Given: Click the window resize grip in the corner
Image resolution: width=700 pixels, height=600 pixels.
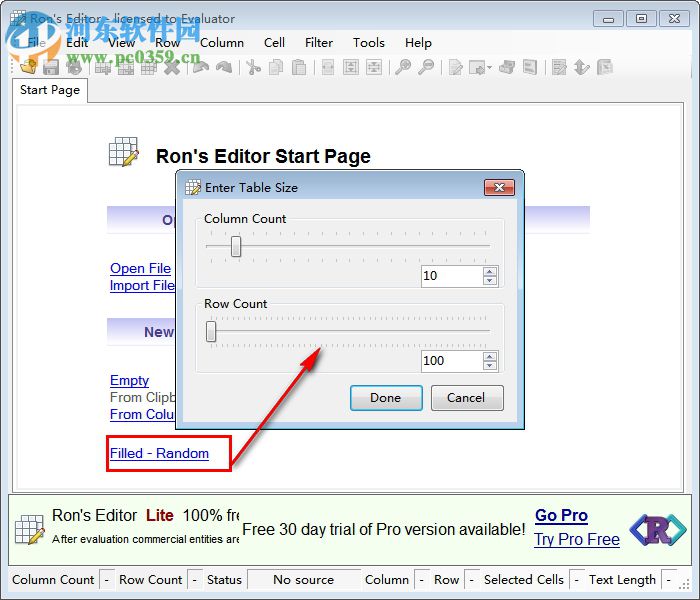Looking at the screenshot, I should tap(684, 584).
